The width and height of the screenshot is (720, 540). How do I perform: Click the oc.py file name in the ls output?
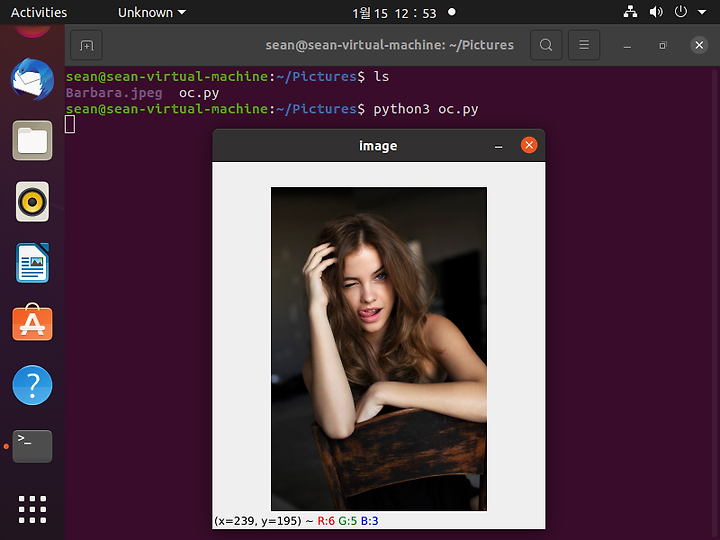(x=199, y=93)
